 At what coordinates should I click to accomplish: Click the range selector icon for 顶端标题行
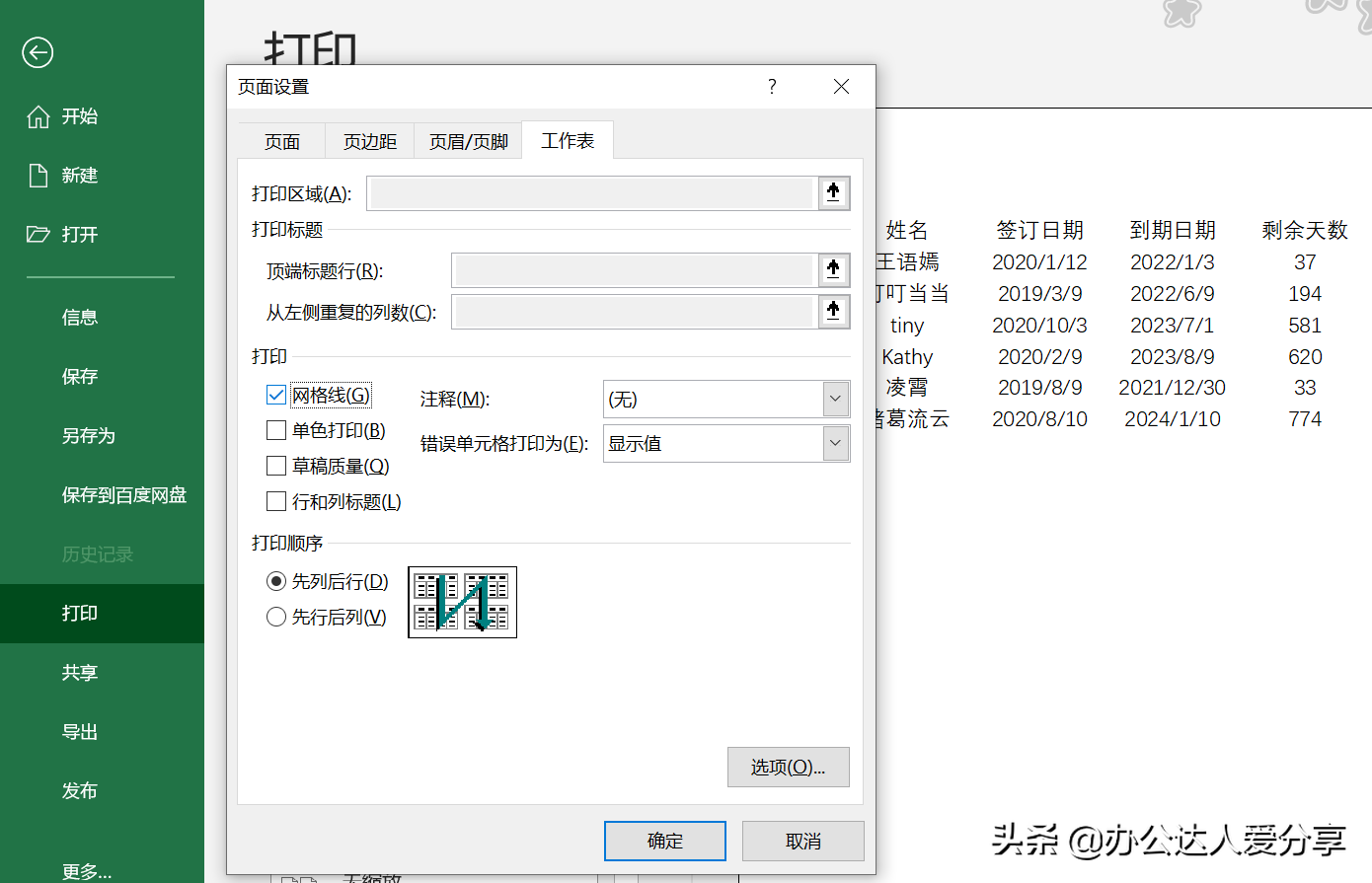[833, 270]
